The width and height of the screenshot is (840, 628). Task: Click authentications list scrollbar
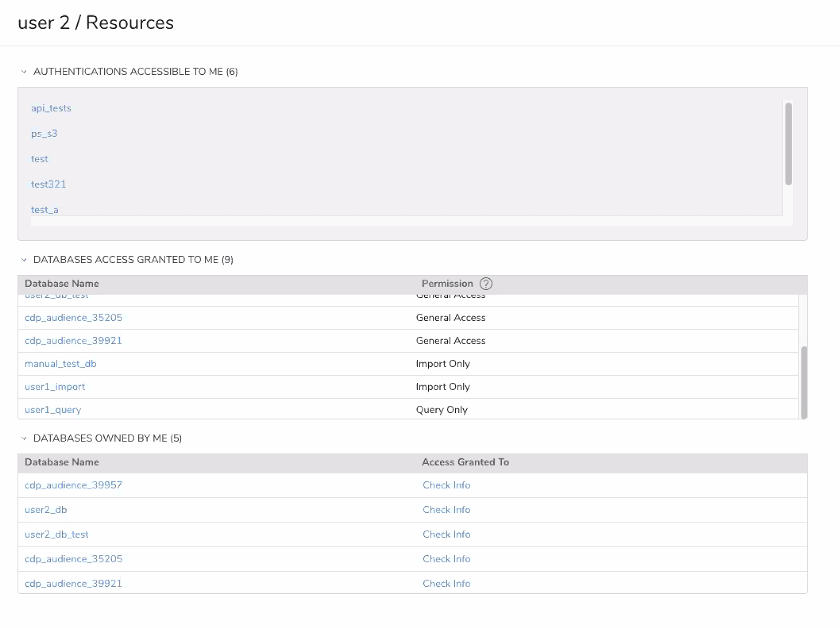point(789,143)
